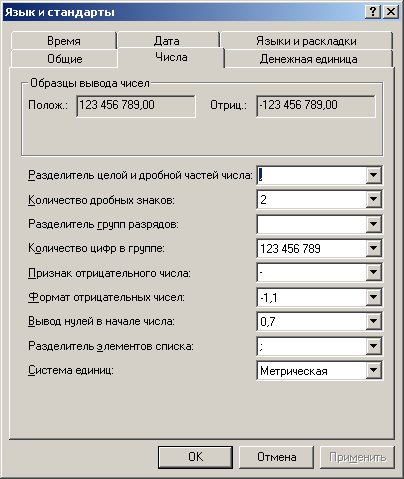The image size is (404, 479).
Task: Close the Язык и стандарты dialog
Action: coord(391,12)
